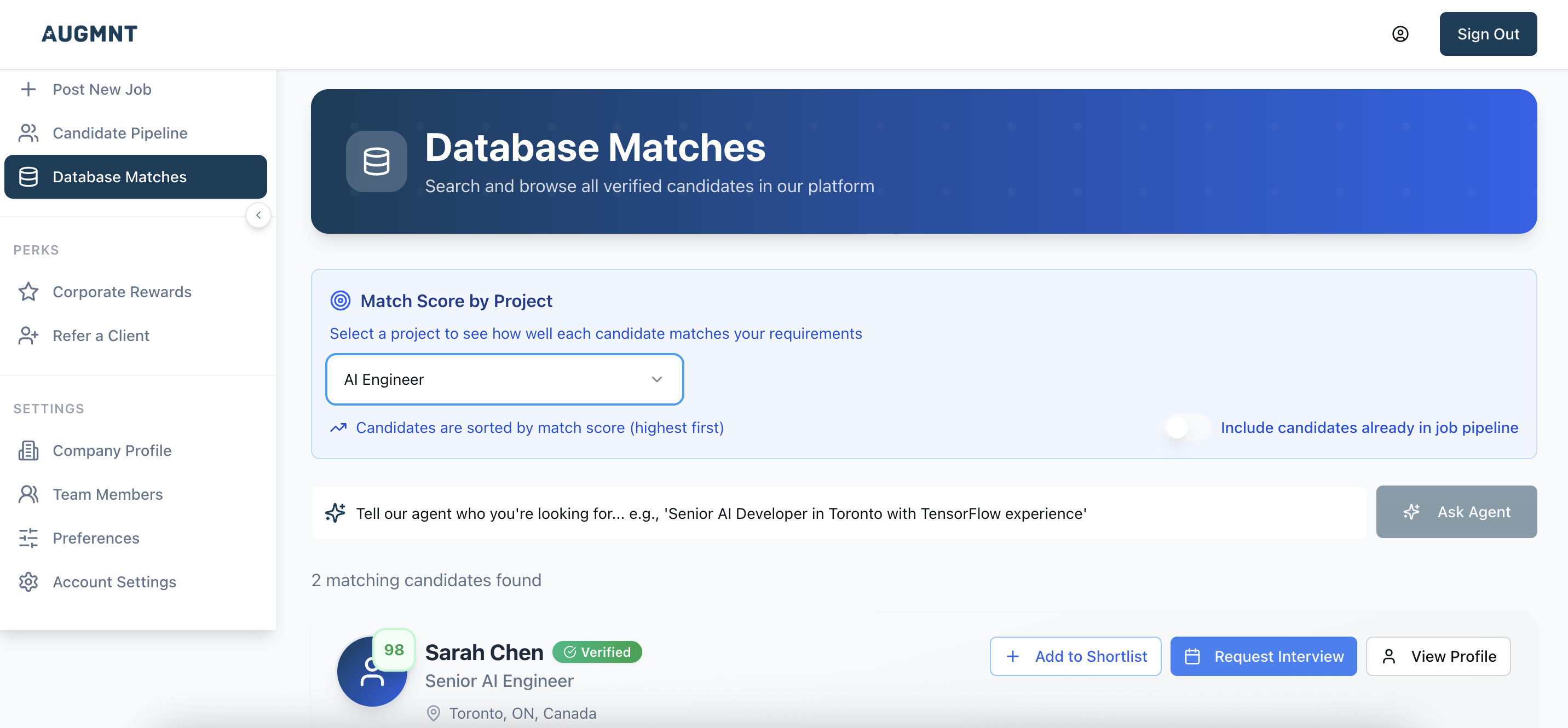Collapse the sidebar with chevron button
The image size is (1568, 728).
tap(258, 215)
